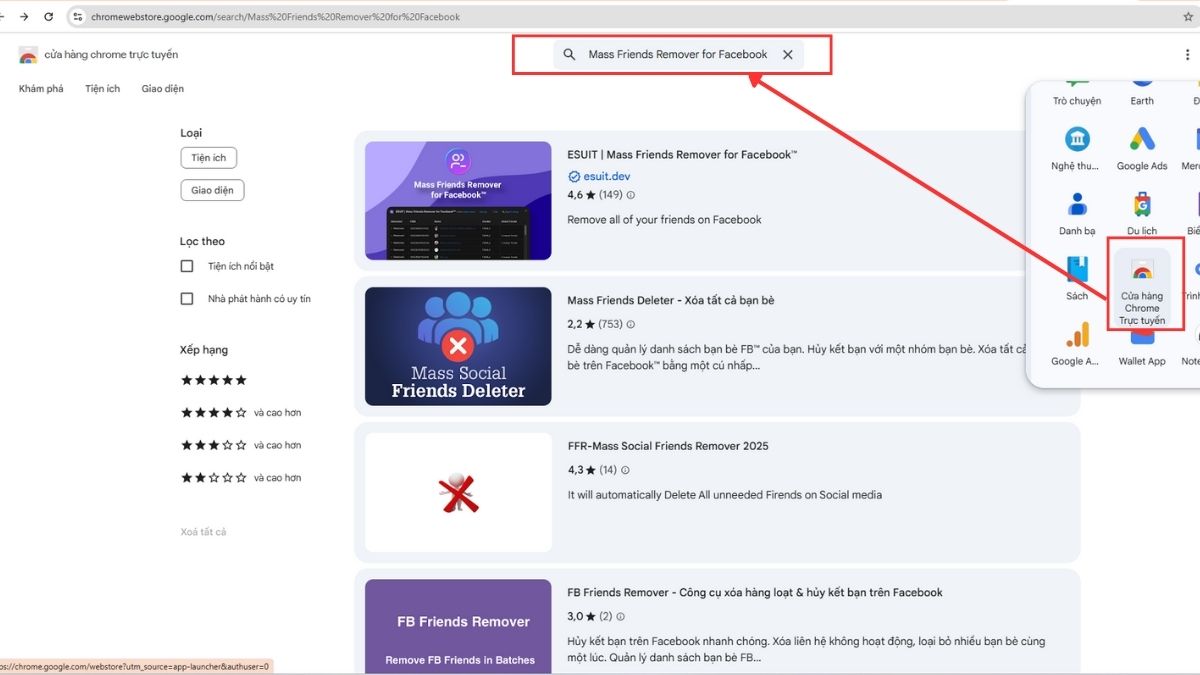Click cửa hàng chrome trực tuyến header text
This screenshot has height=675, width=1200.
pos(111,55)
